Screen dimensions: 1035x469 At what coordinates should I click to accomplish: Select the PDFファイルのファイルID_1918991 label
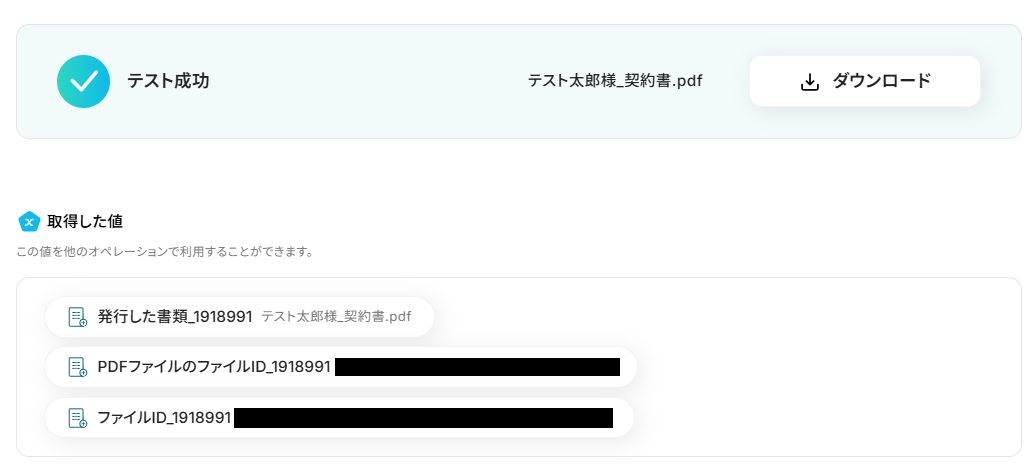point(214,367)
